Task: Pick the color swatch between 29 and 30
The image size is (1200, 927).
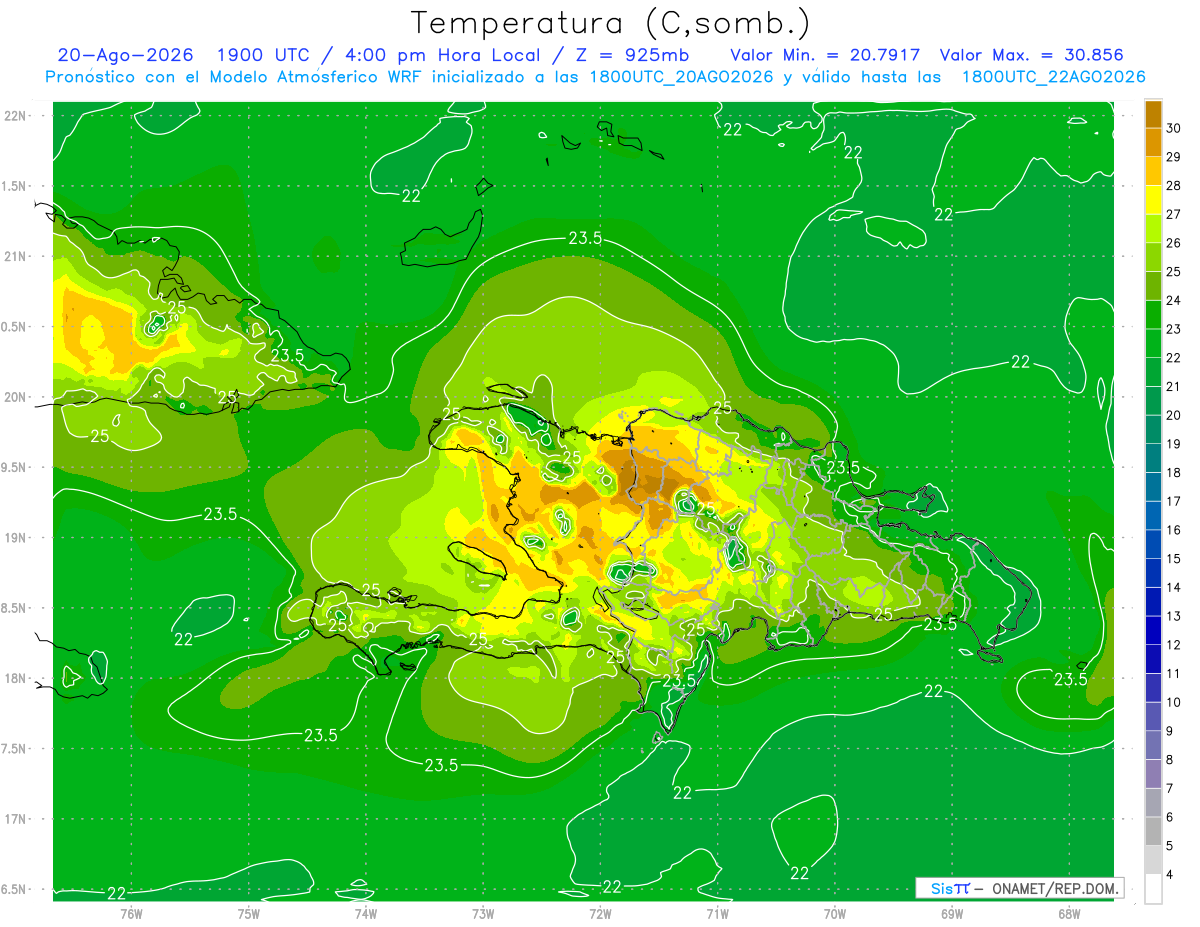Action: 1153,142
